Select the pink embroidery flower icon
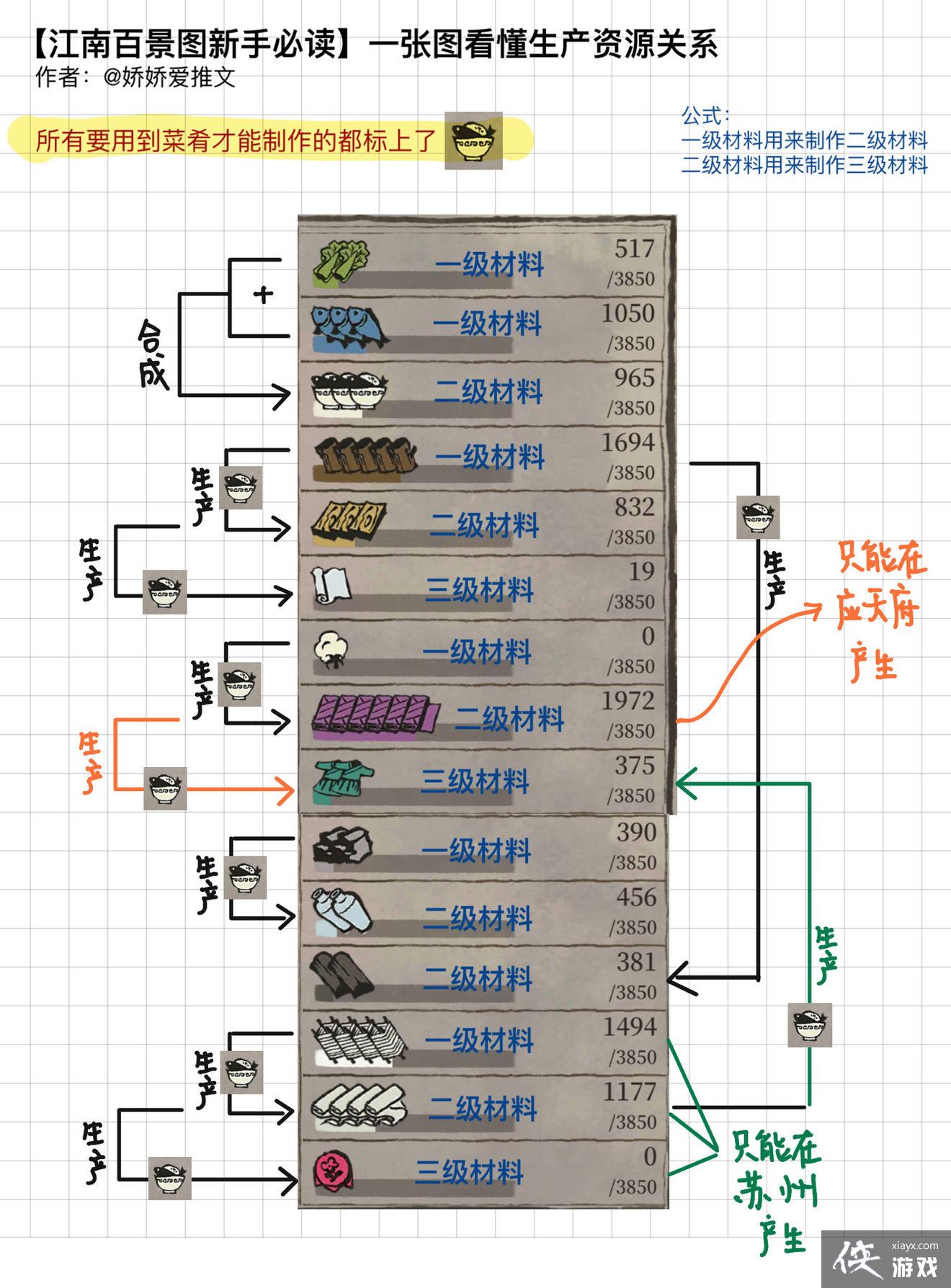This screenshot has width=951, height=1288. pyautogui.click(x=334, y=1171)
